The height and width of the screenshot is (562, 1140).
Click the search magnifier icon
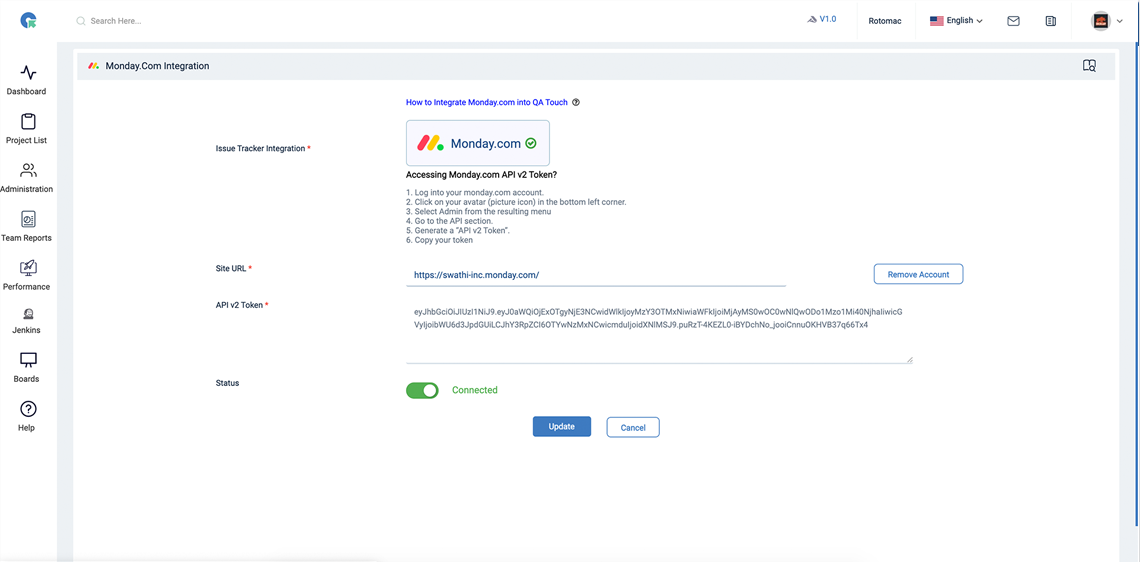point(81,21)
